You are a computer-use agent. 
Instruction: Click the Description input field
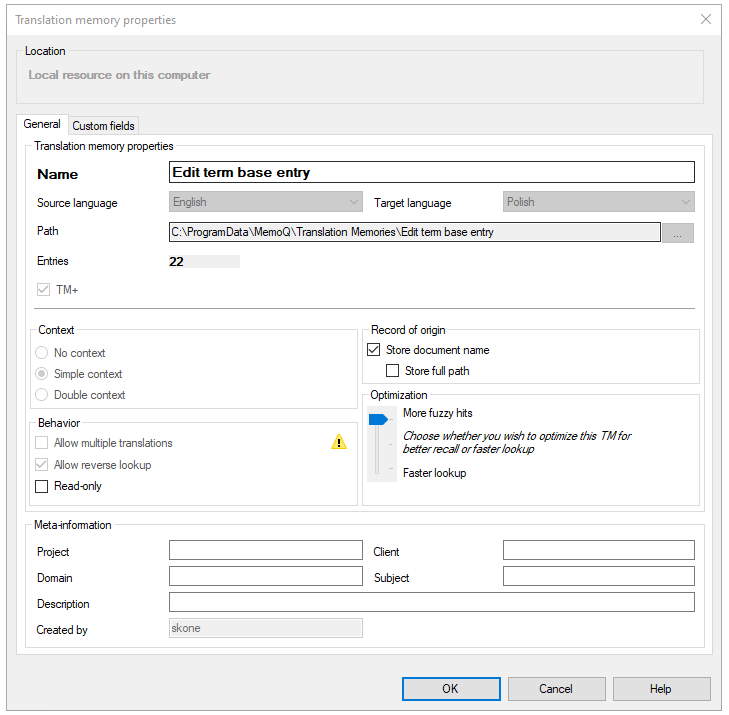(431, 603)
